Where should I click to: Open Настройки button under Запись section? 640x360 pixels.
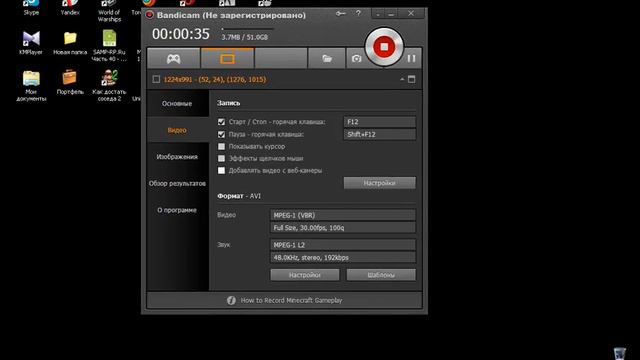coord(380,183)
